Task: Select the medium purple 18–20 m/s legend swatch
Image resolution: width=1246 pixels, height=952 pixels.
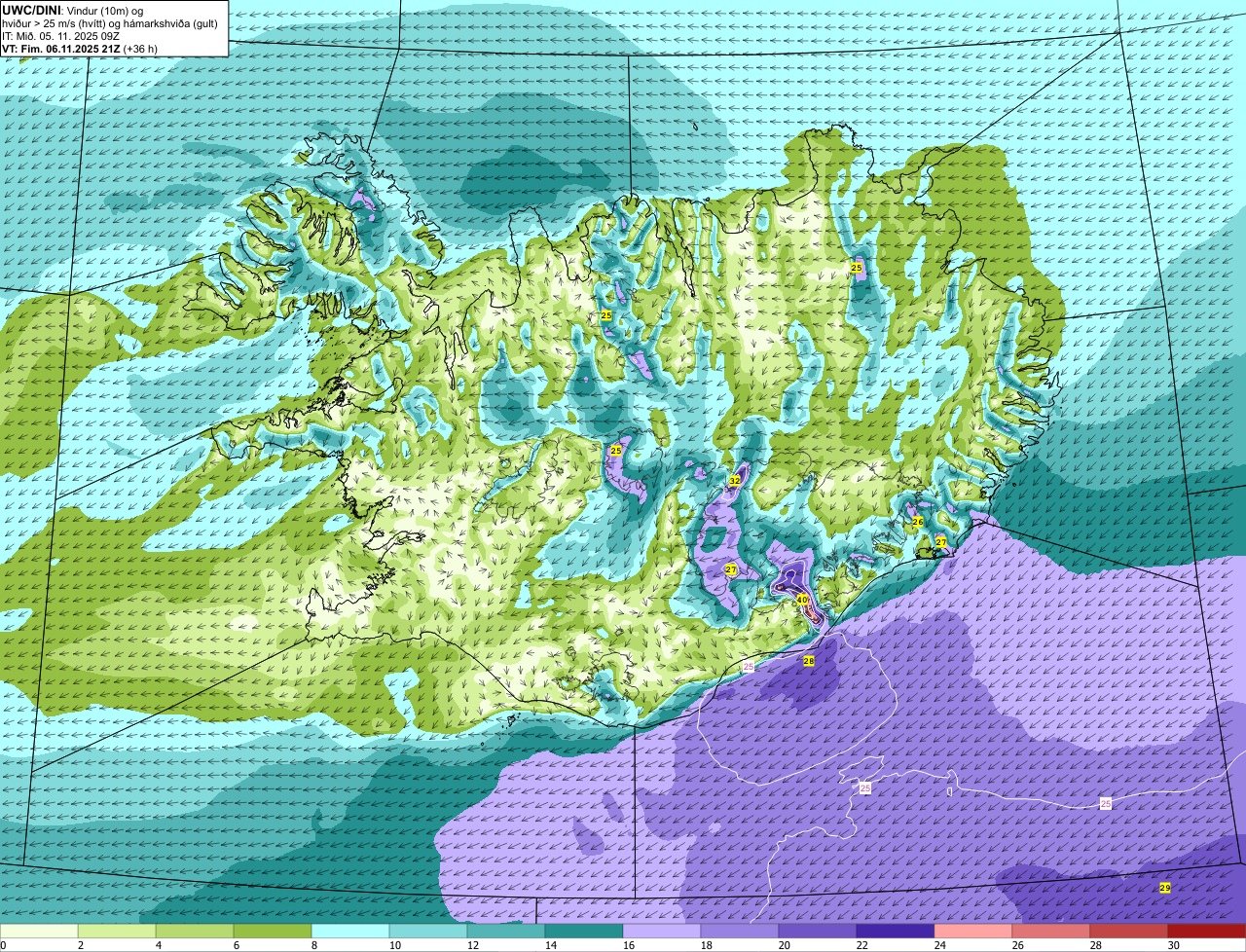Action: click(740, 931)
